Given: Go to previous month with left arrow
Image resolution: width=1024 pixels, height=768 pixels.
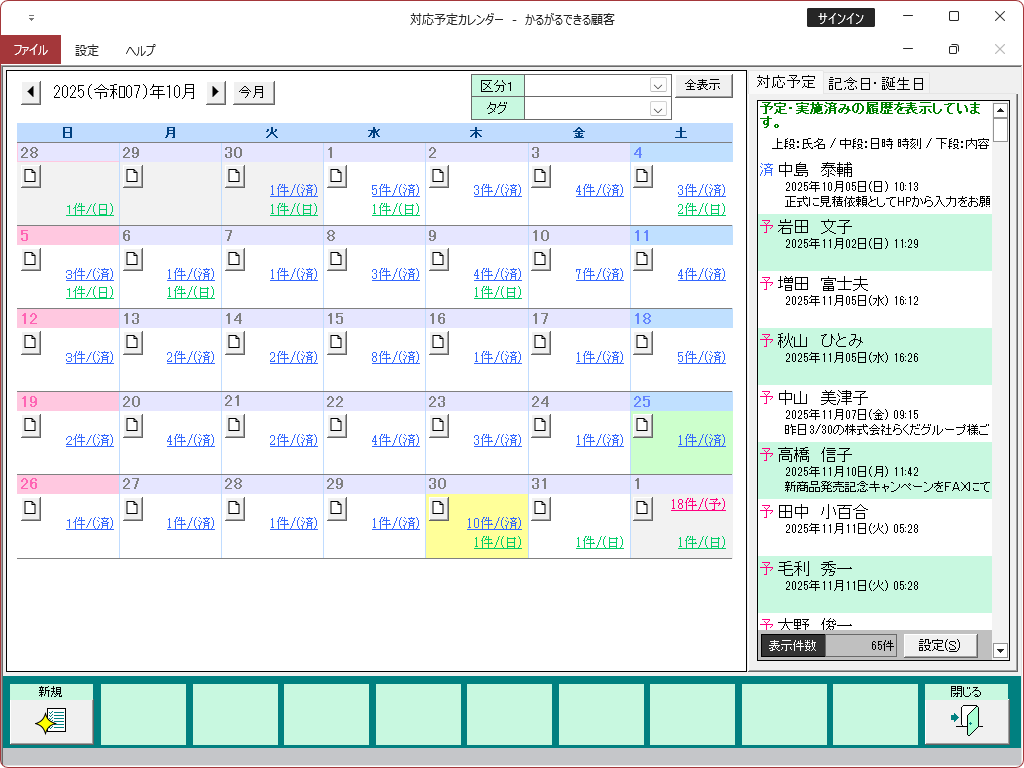Looking at the screenshot, I should click(x=32, y=92).
